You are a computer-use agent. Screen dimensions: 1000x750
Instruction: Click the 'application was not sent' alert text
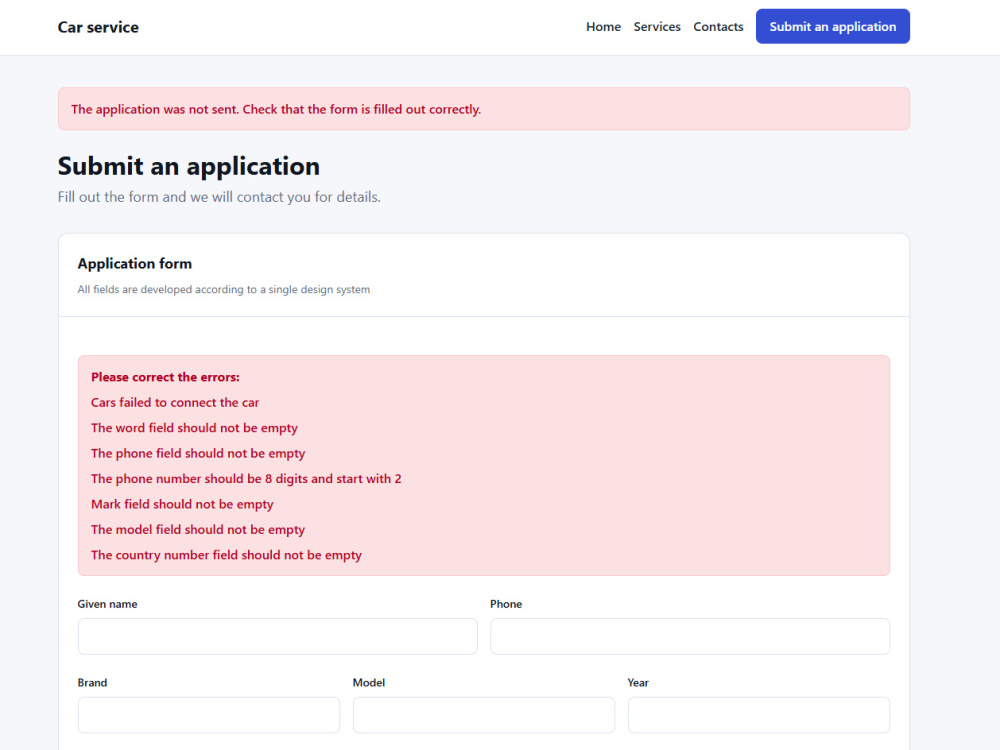click(x=276, y=109)
